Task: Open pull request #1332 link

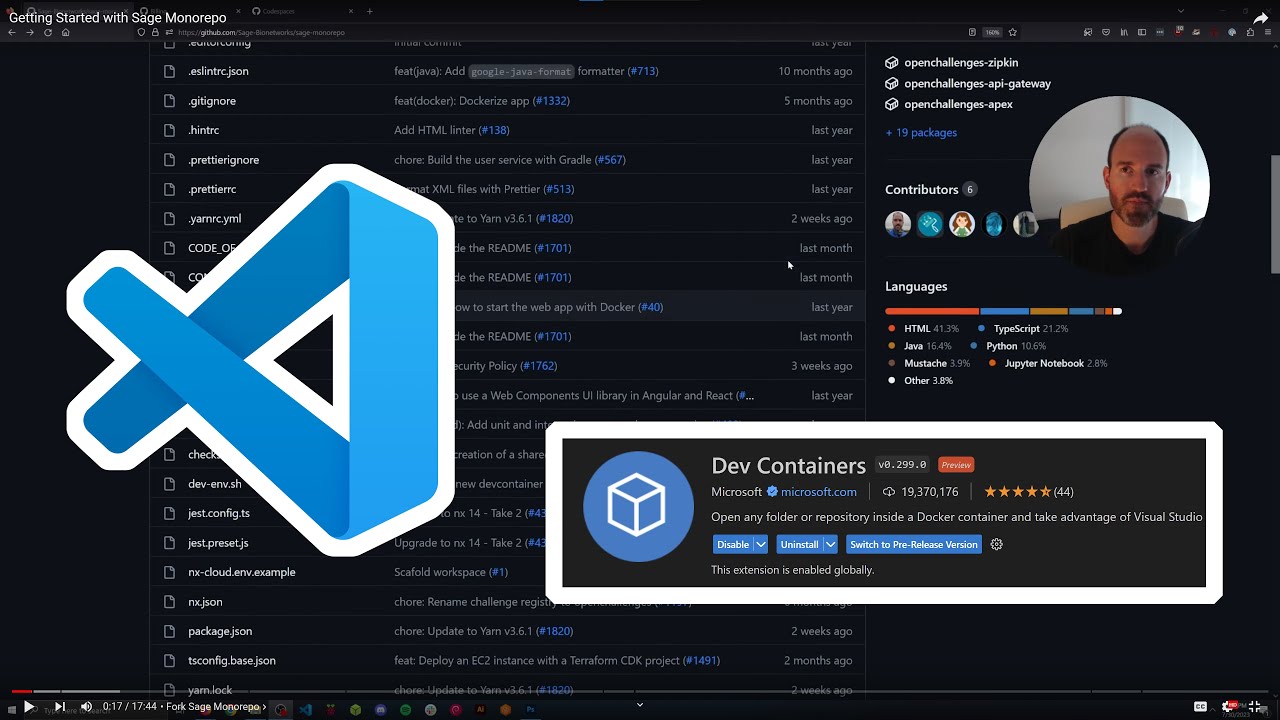Action: [551, 101]
